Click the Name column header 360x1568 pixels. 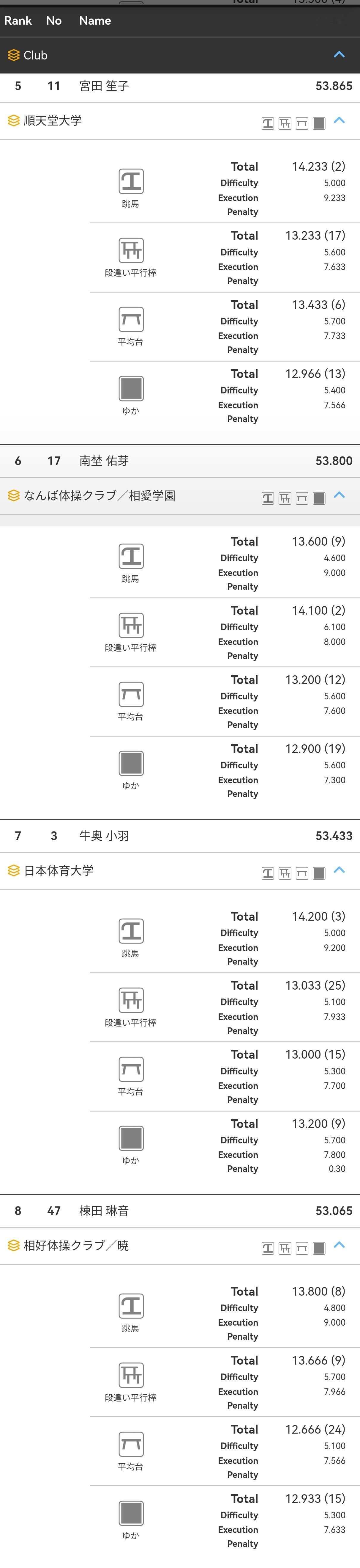tap(95, 20)
